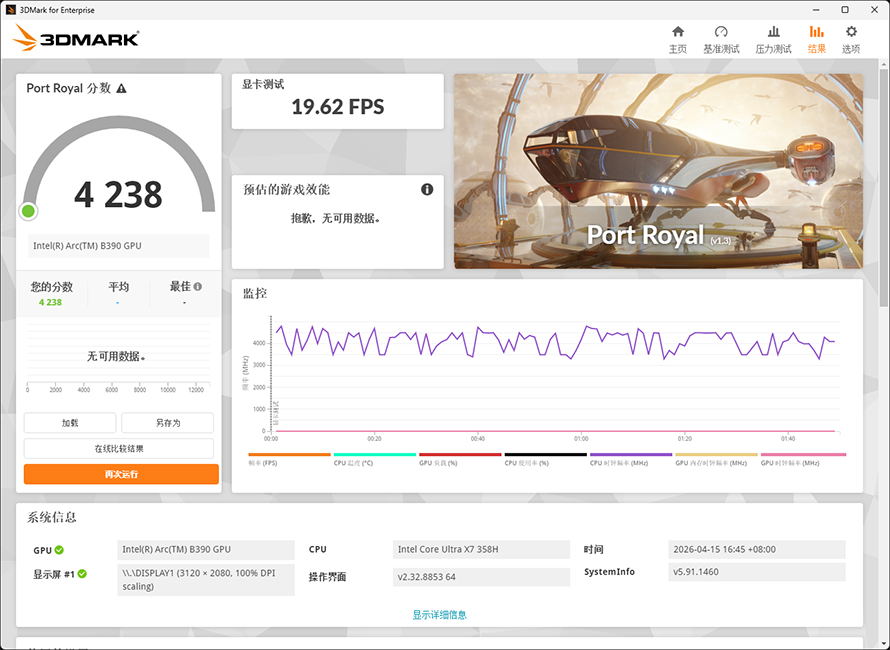
Task: Open the 选项 options tab
Action: point(851,40)
